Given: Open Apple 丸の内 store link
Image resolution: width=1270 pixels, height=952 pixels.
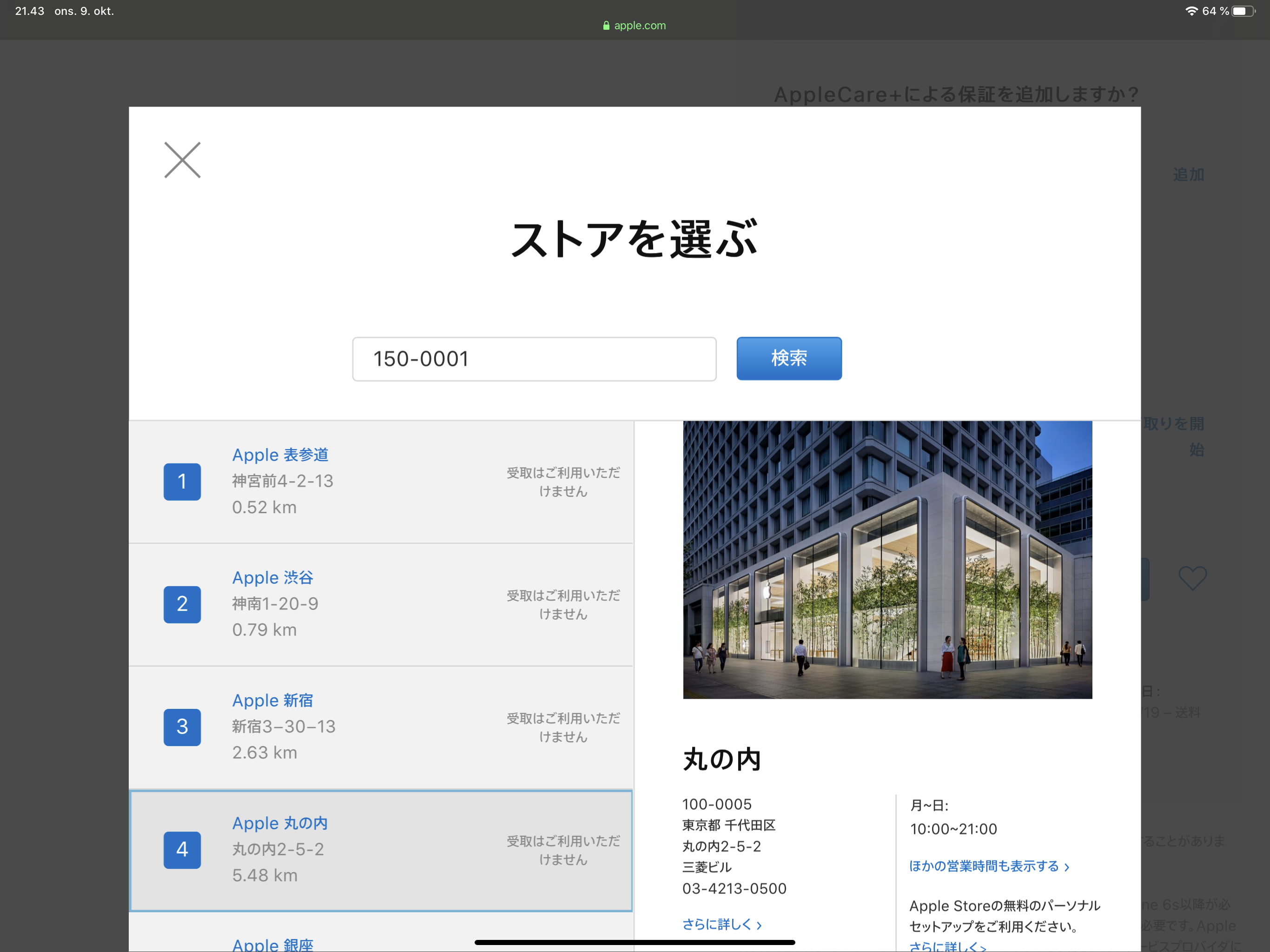Looking at the screenshot, I should tap(280, 823).
